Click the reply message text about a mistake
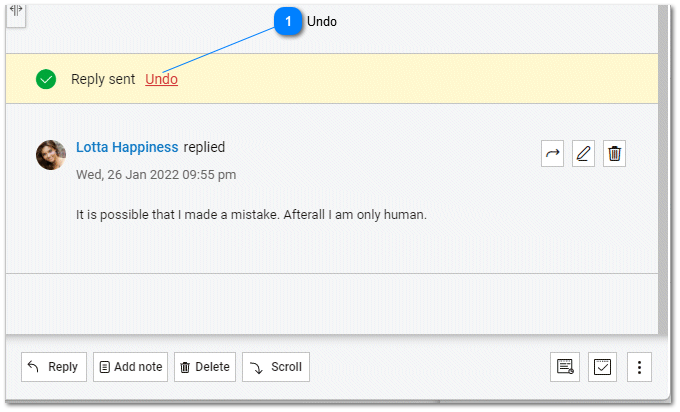Image resolution: width=680 pixels, height=412 pixels. pos(251,214)
